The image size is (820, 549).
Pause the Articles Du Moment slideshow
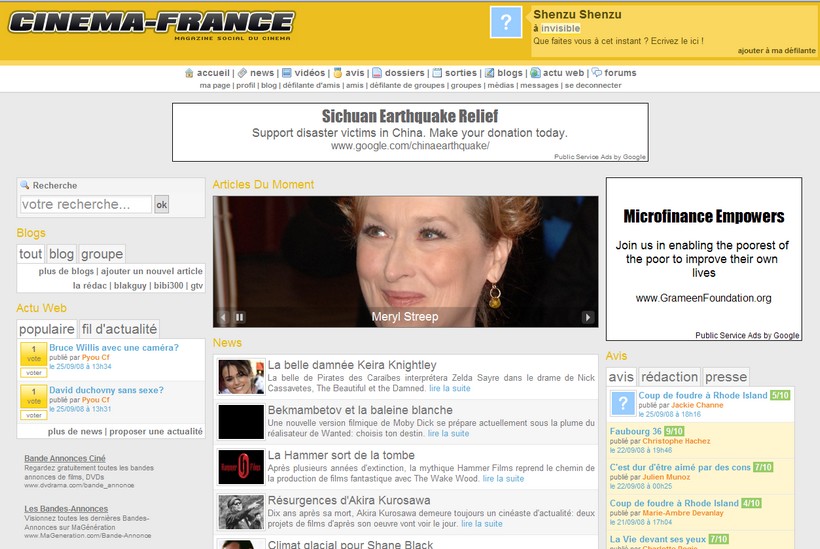coord(240,317)
